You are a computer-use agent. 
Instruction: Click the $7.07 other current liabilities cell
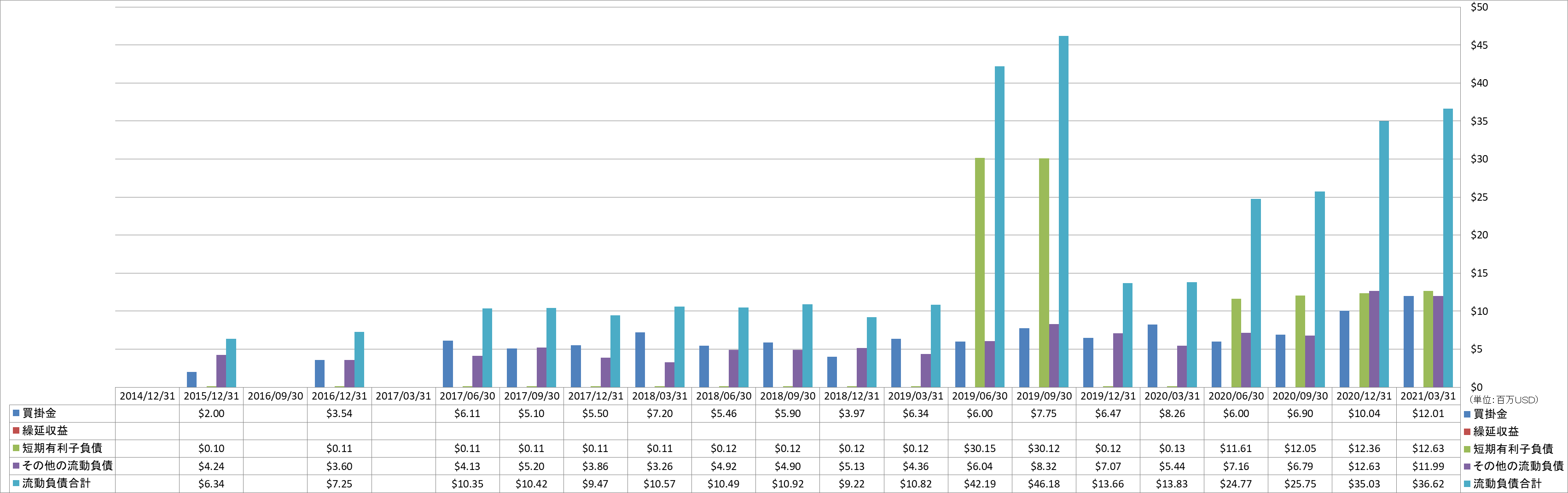1108,466
